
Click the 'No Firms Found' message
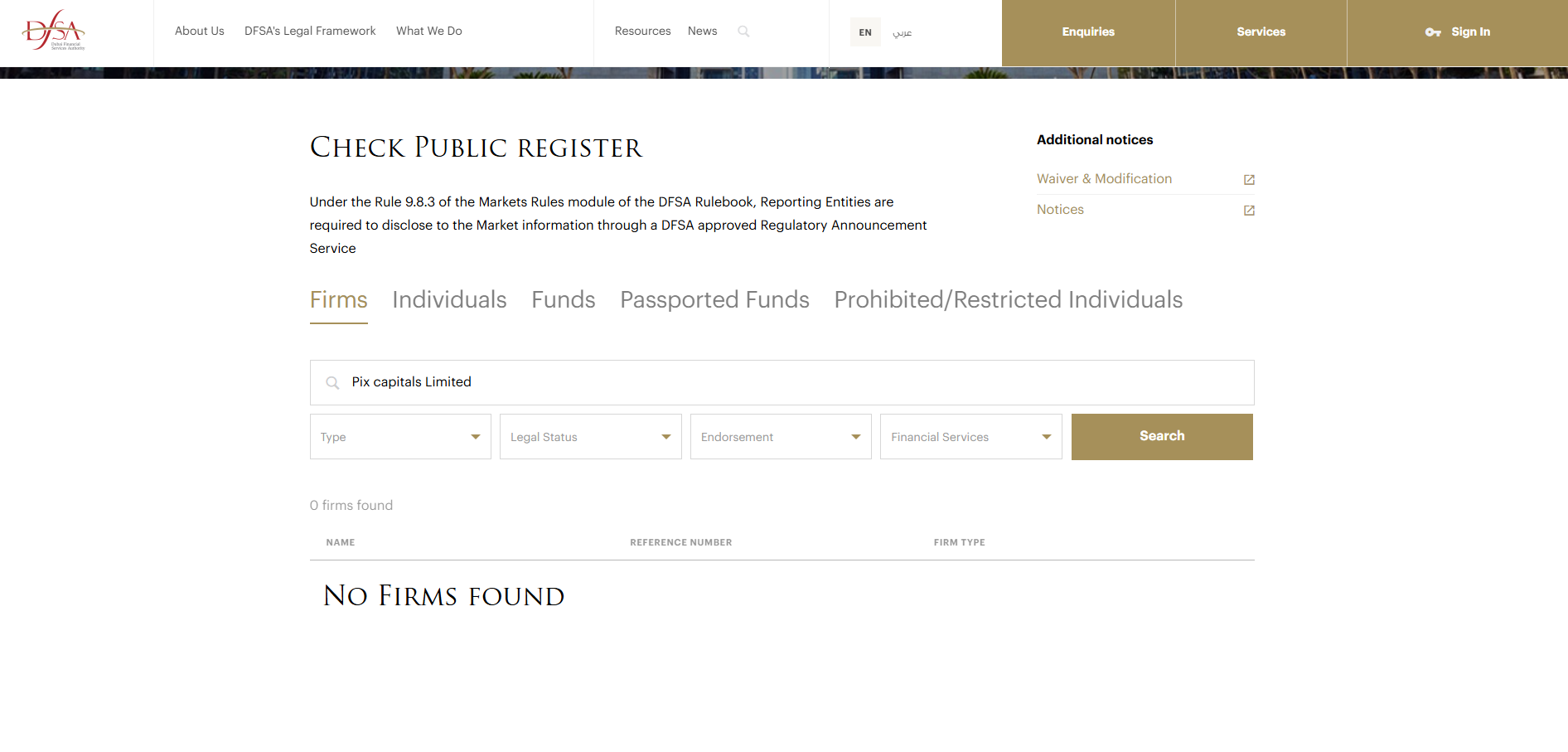(443, 596)
